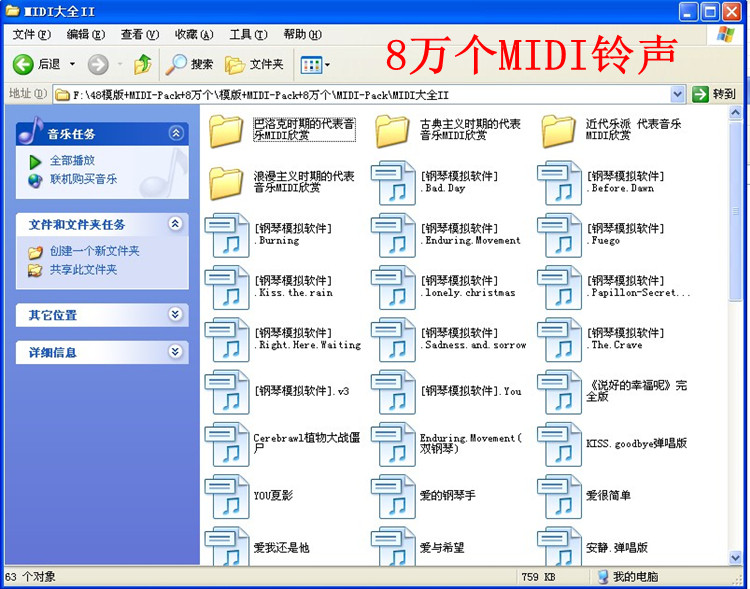
Task: Click the vertical scrollbar down arrow
Action: [736, 557]
